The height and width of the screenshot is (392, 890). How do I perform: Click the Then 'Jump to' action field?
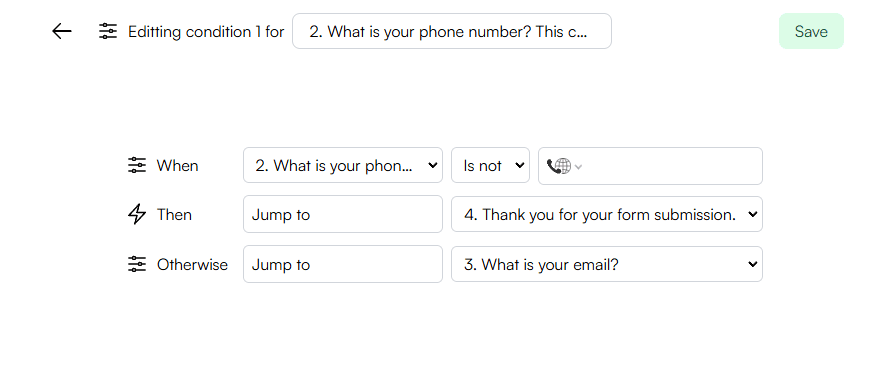343,214
